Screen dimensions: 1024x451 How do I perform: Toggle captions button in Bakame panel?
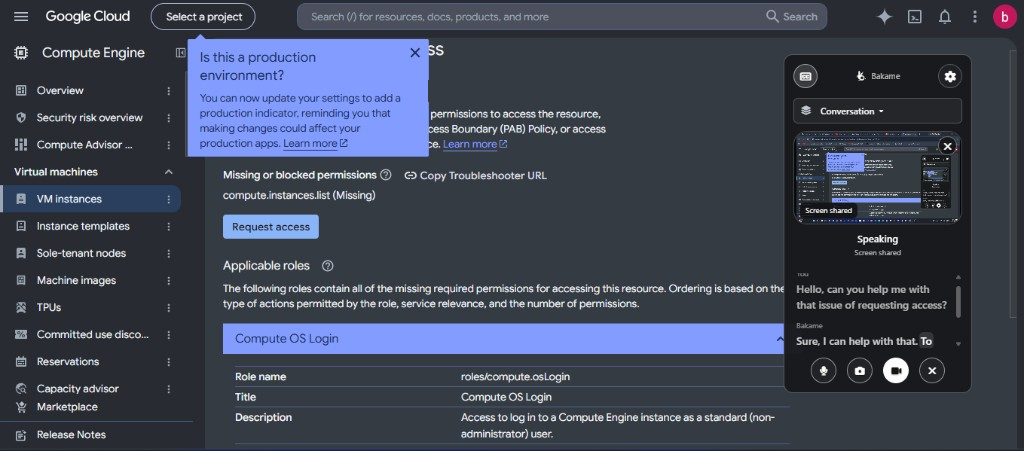806,76
